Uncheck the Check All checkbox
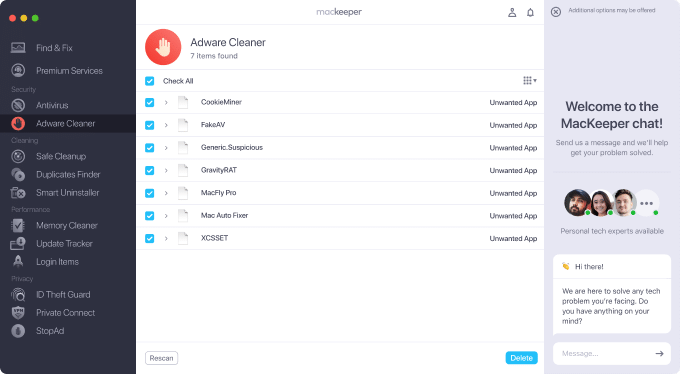This screenshot has height=374, width=680. 150,81
